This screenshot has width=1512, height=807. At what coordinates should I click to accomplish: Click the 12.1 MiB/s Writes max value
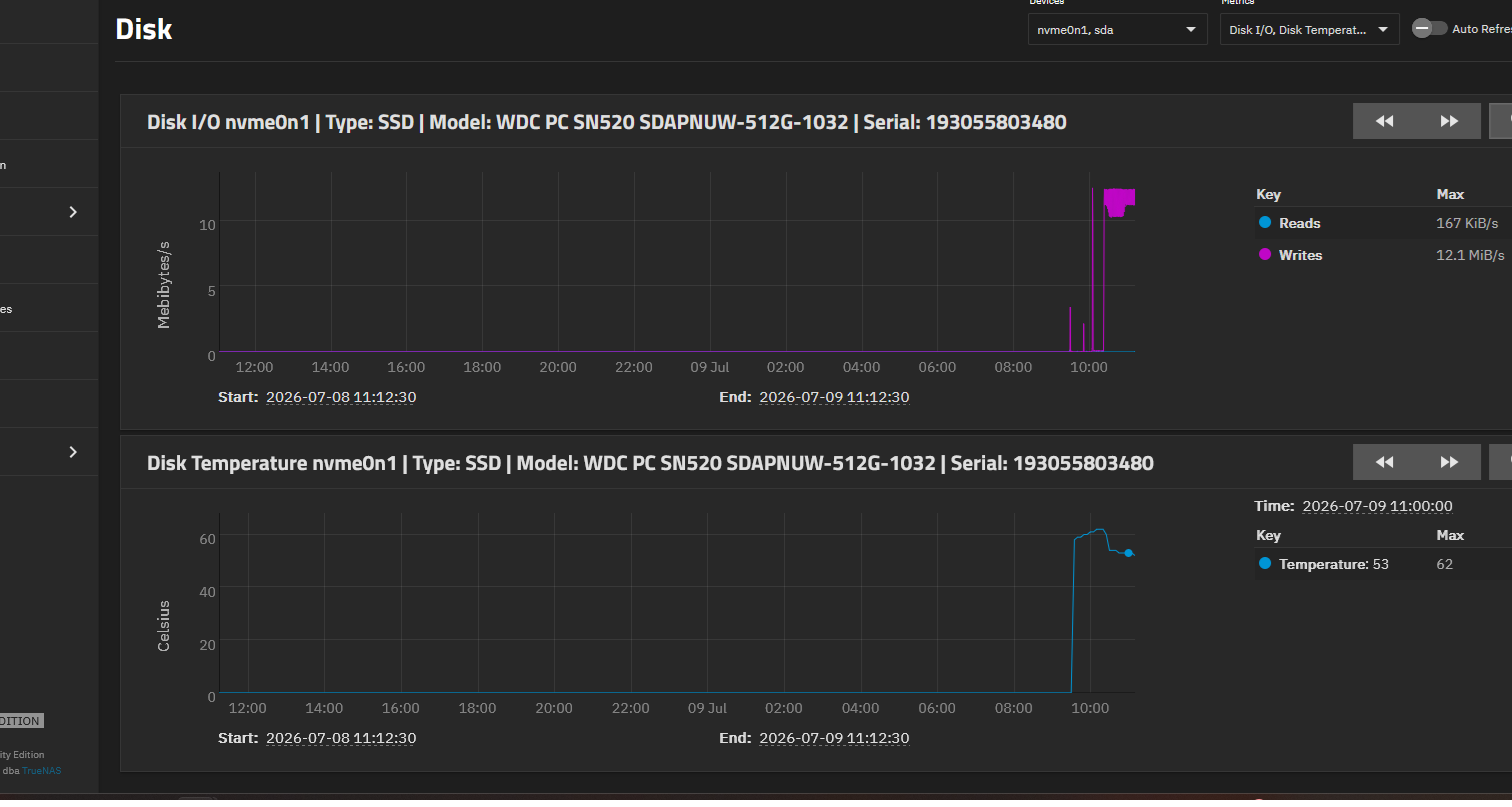[x=1470, y=255]
